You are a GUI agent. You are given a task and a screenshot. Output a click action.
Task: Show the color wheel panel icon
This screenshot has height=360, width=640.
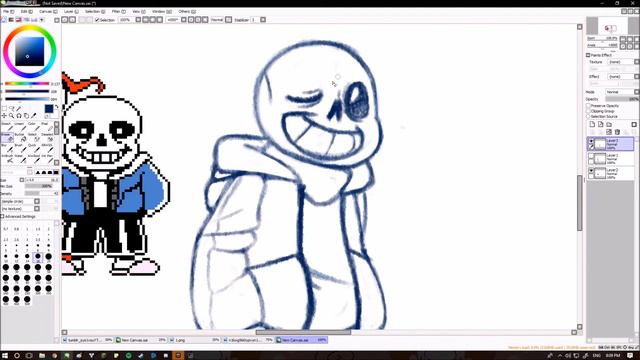tap(4, 20)
